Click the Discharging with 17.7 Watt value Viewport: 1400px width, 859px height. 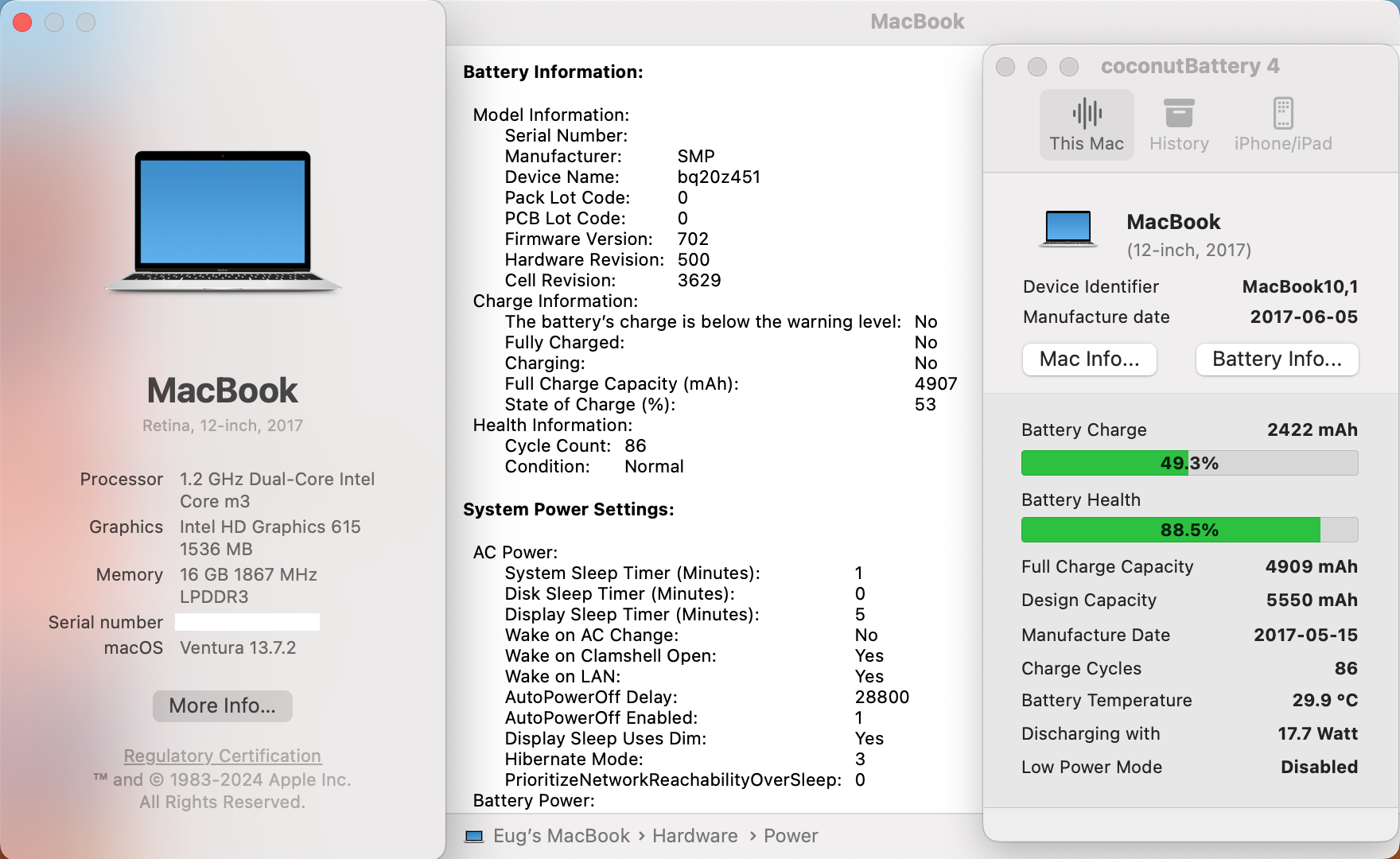click(x=1317, y=733)
